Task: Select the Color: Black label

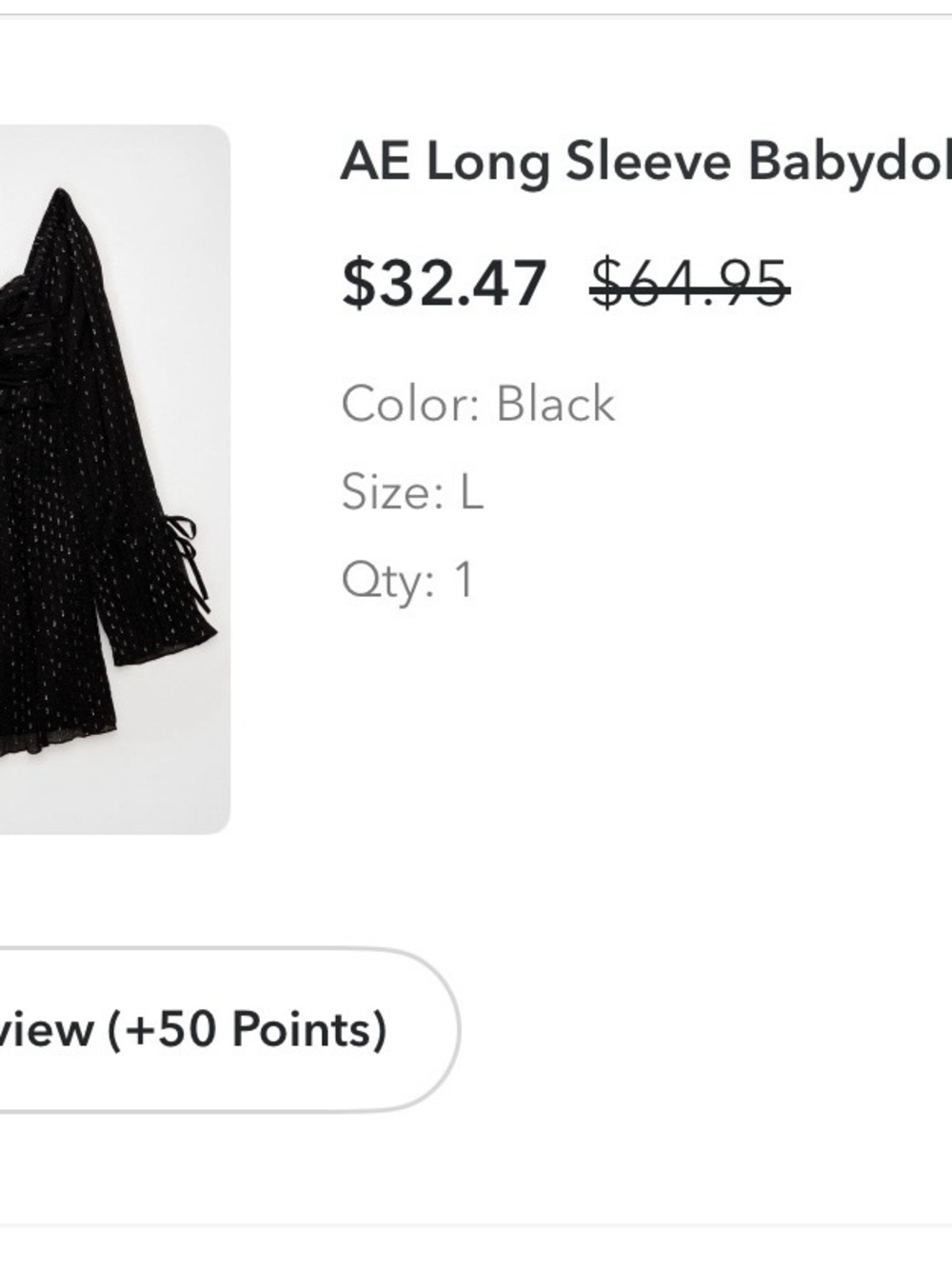Action: coord(478,404)
